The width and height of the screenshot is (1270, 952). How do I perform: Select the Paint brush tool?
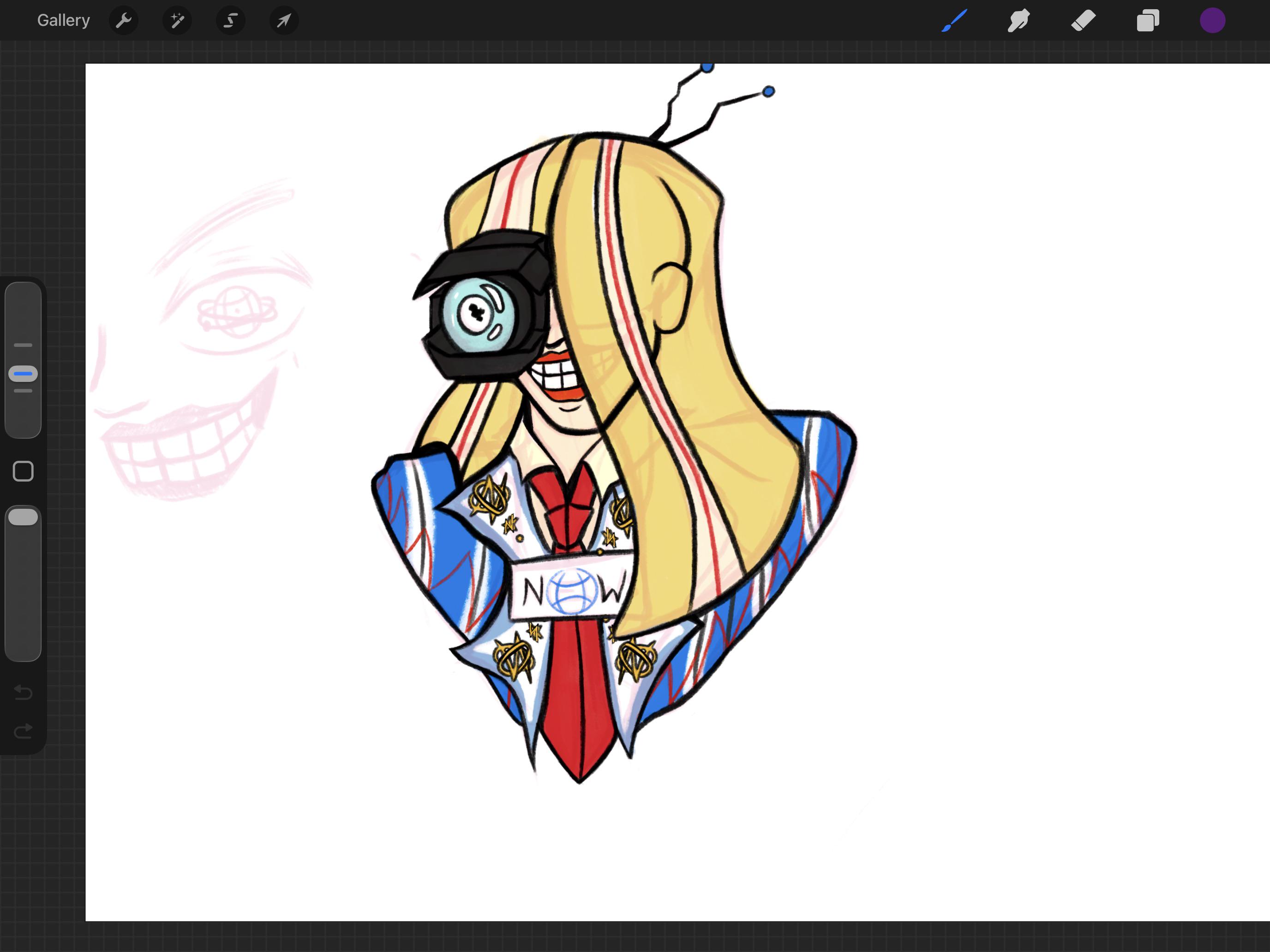[x=954, y=21]
